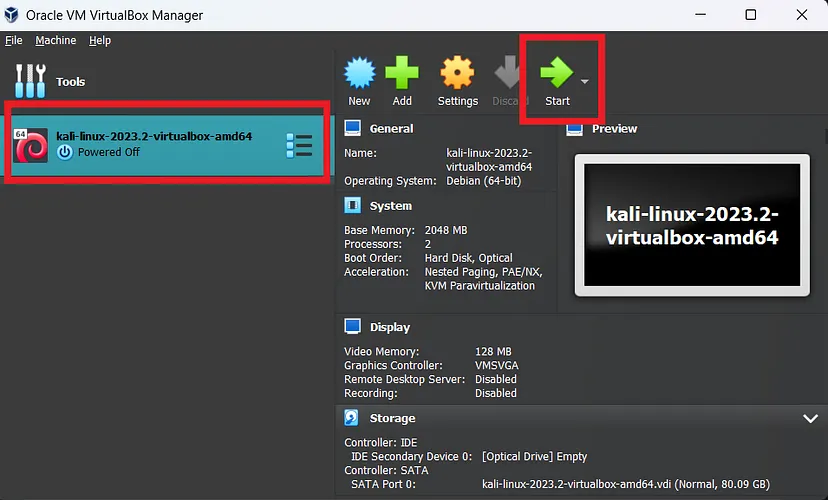The width and height of the screenshot is (828, 500).
Task: Click the Add machine green plus icon
Action: pos(402,72)
